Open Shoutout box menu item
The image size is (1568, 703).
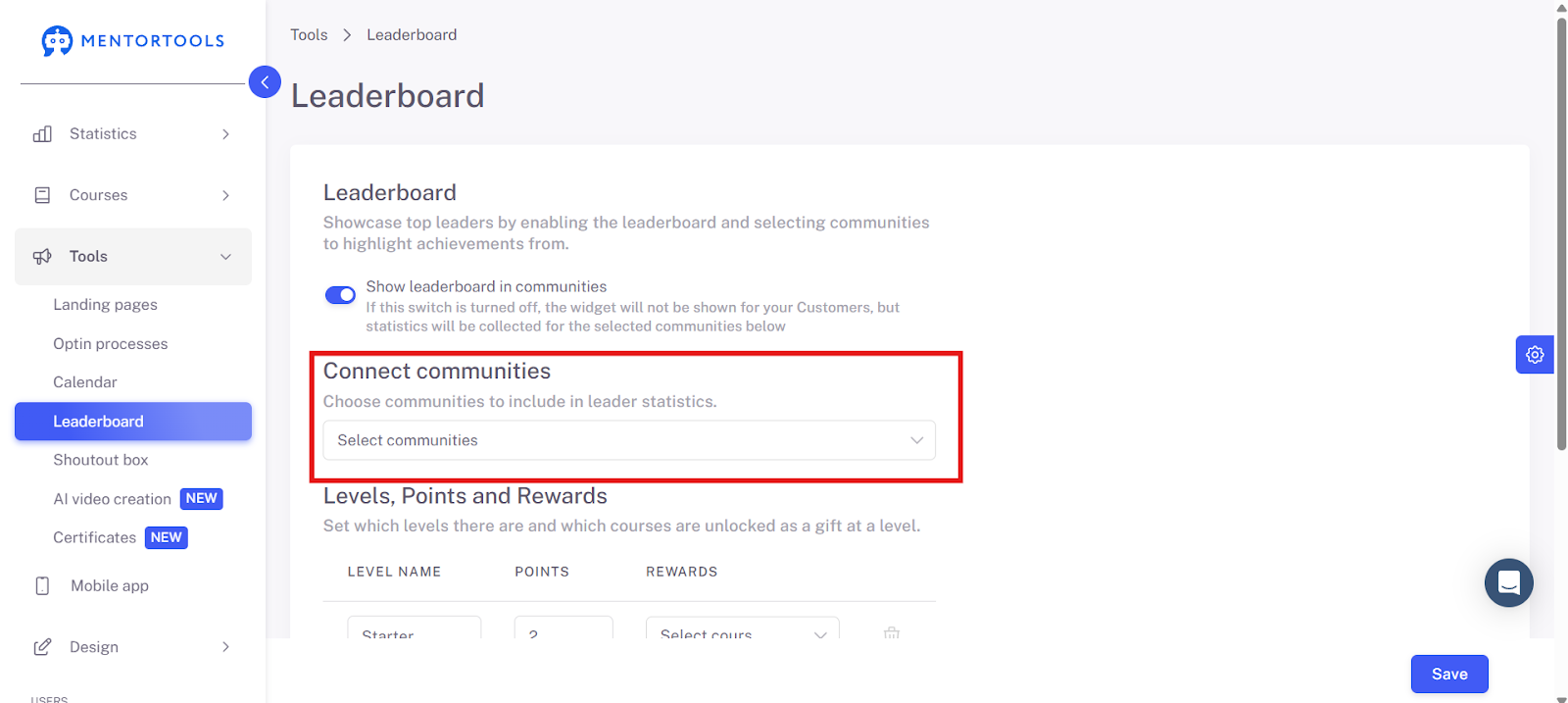101,460
